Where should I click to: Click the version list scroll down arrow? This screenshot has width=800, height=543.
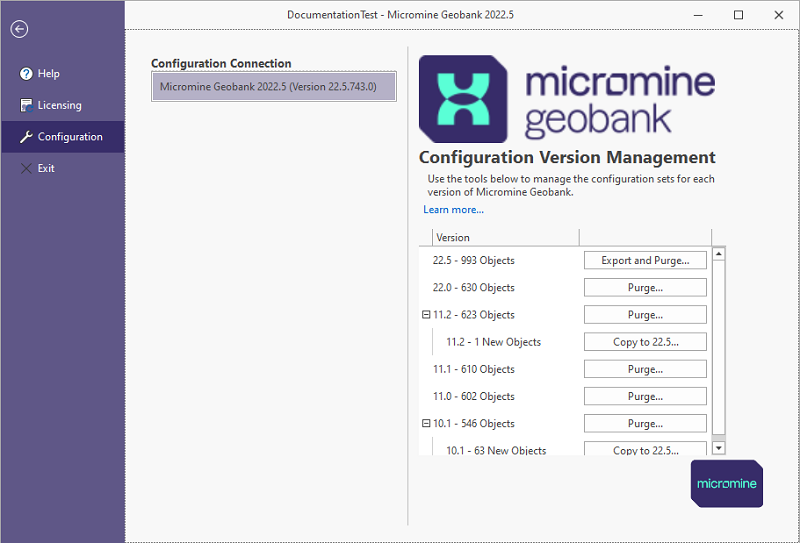718,448
